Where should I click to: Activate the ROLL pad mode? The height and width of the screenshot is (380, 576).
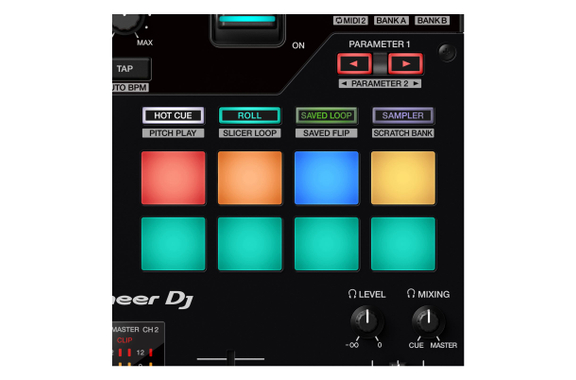click(249, 115)
